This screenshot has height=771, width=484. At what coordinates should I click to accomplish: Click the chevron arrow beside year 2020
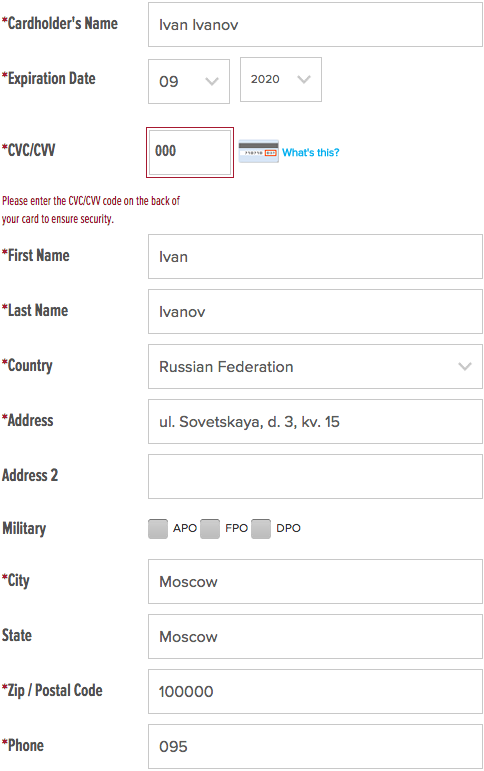(x=304, y=79)
